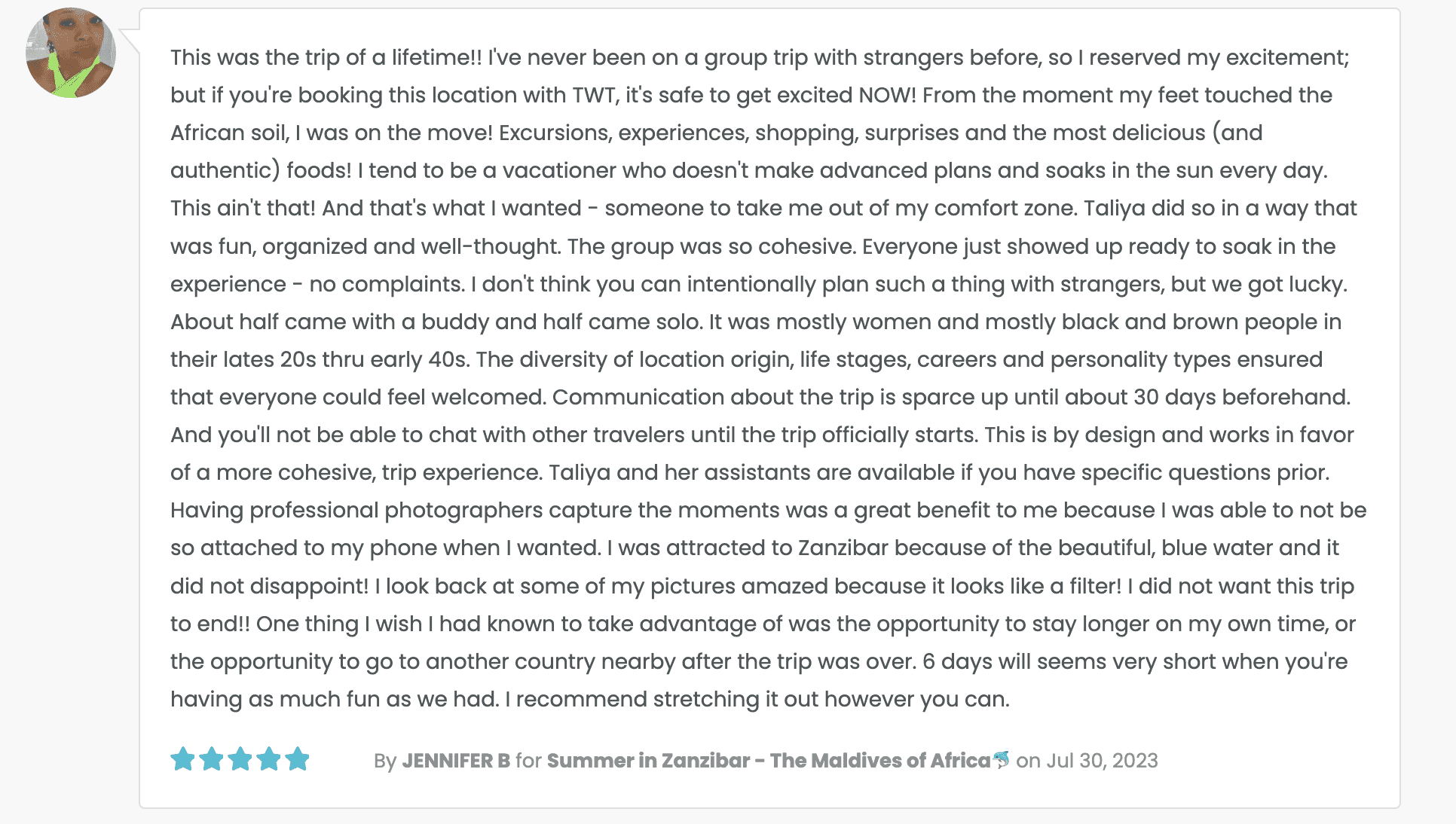Click the speech bubble pointer beside the avatar
The width and height of the screenshot is (1456, 824).
point(130,40)
